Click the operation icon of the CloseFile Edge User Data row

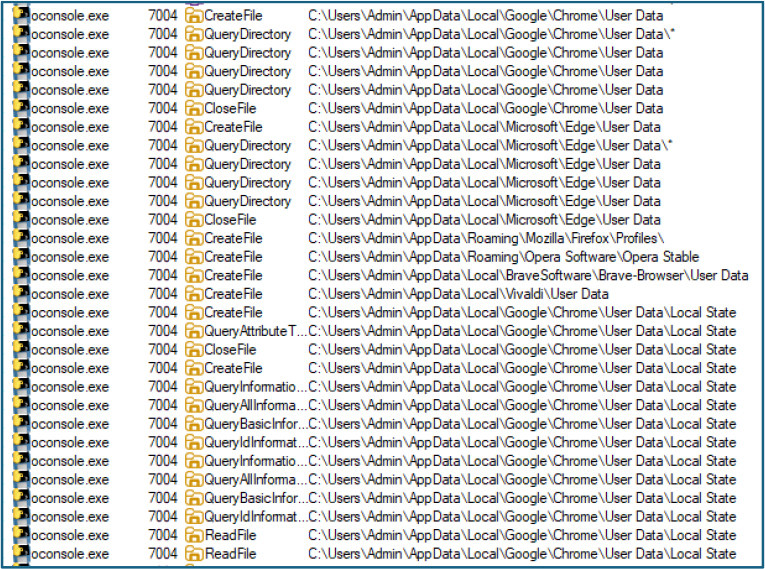[194, 220]
